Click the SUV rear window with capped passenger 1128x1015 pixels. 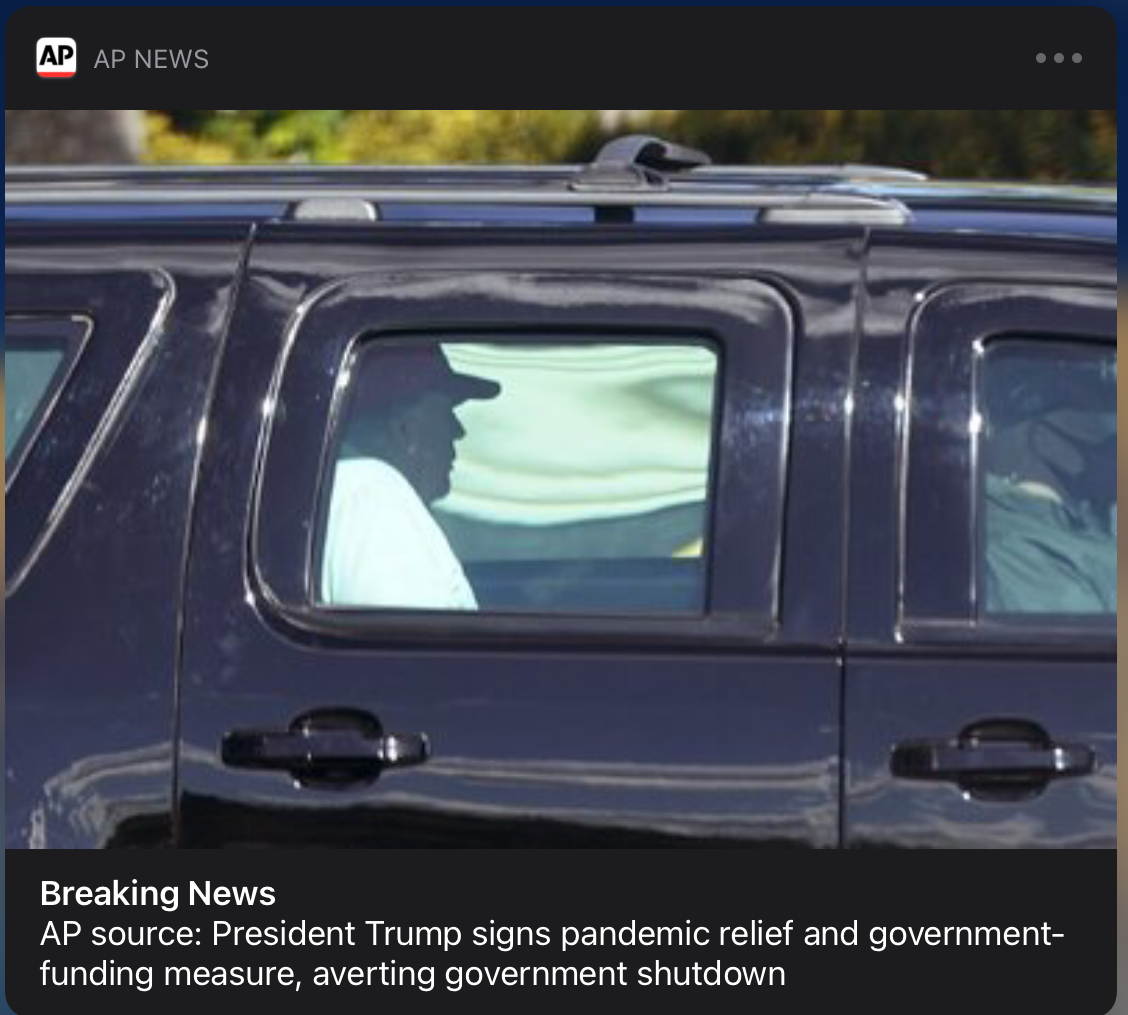tap(515, 476)
